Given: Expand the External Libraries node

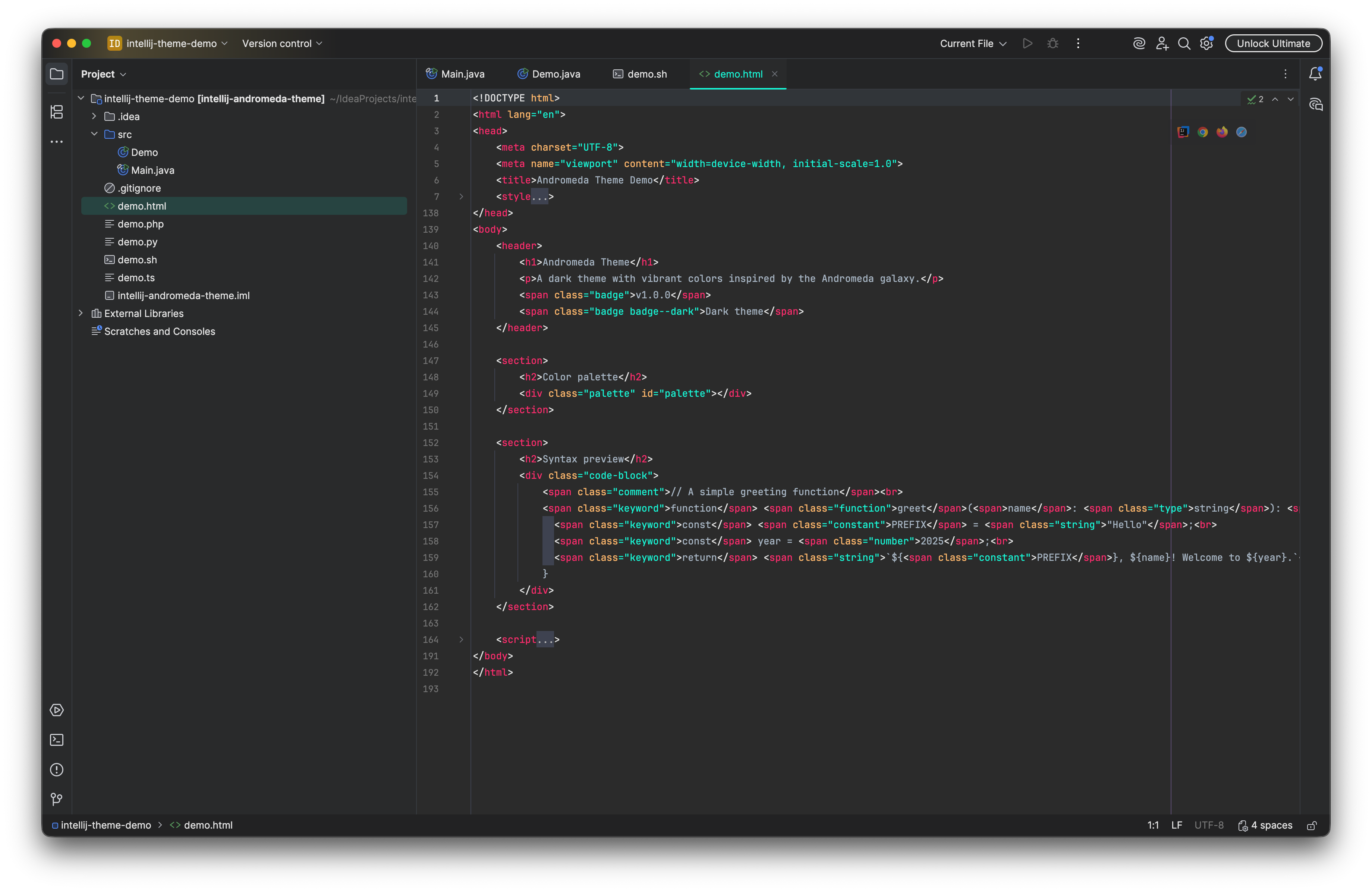Looking at the screenshot, I should click(x=81, y=313).
